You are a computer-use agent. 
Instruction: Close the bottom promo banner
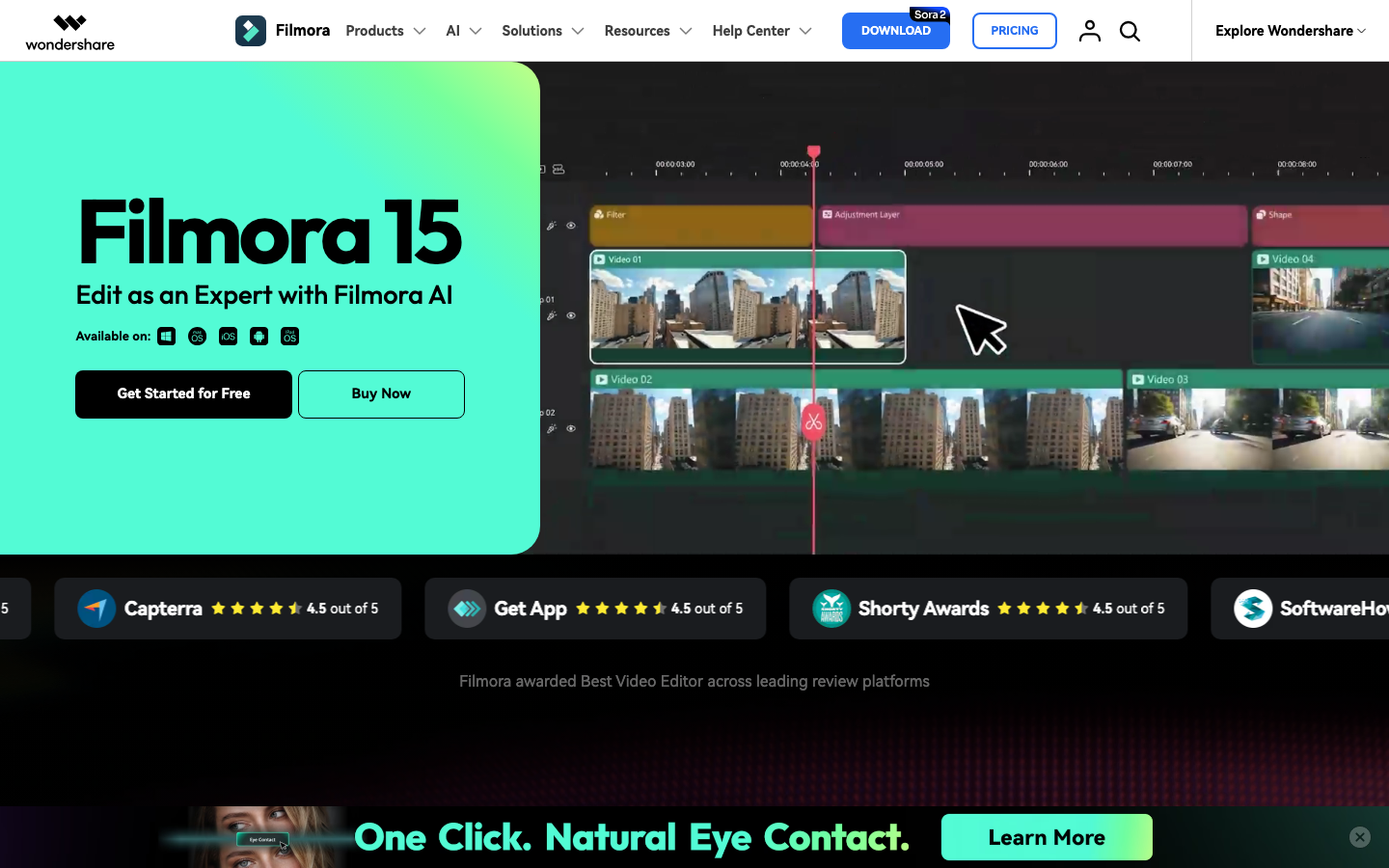coord(1360,837)
